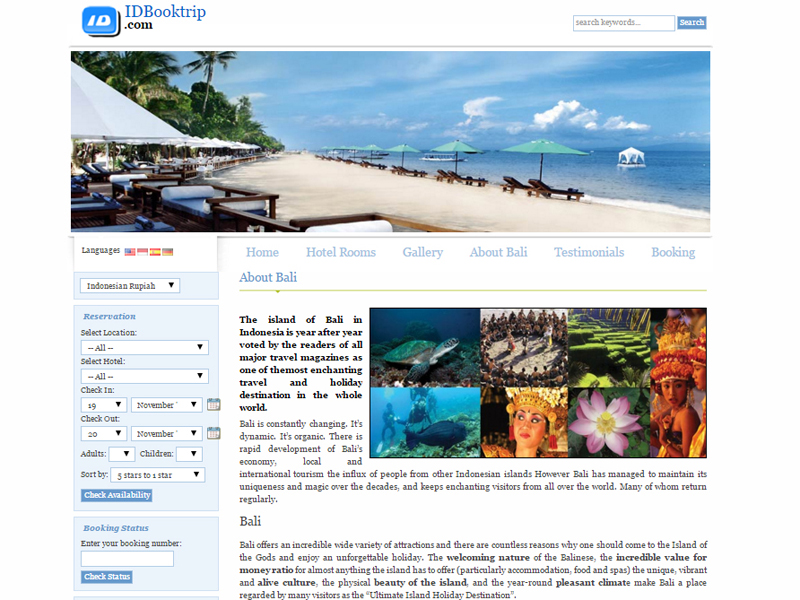Pick the German flag language icon
The width and height of the screenshot is (800, 600).
[x=167, y=252]
